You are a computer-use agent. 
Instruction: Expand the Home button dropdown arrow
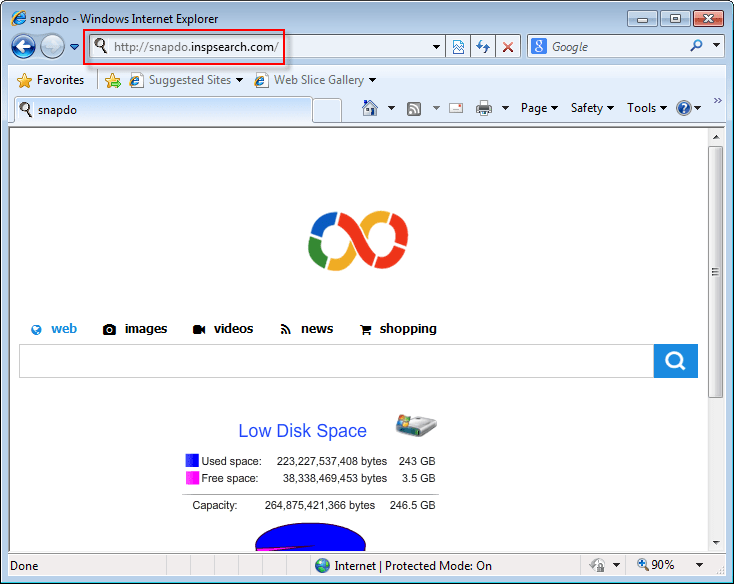pyautogui.click(x=391, y=109)
